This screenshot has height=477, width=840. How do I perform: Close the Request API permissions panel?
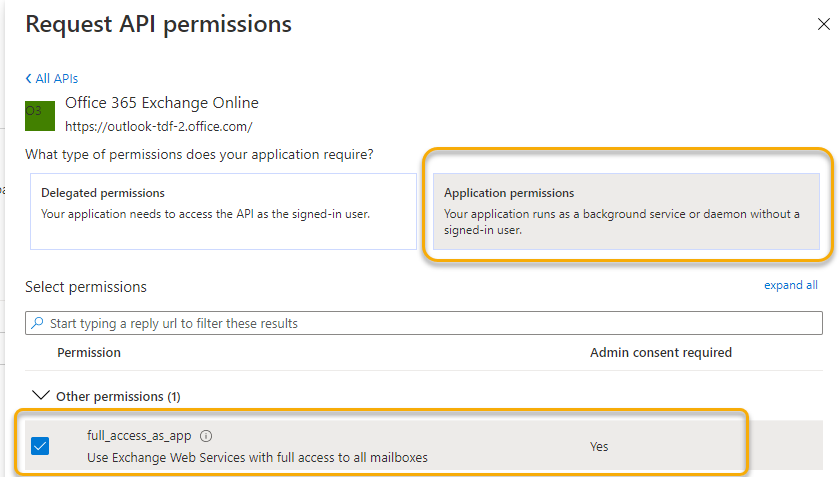click(822, 24)
